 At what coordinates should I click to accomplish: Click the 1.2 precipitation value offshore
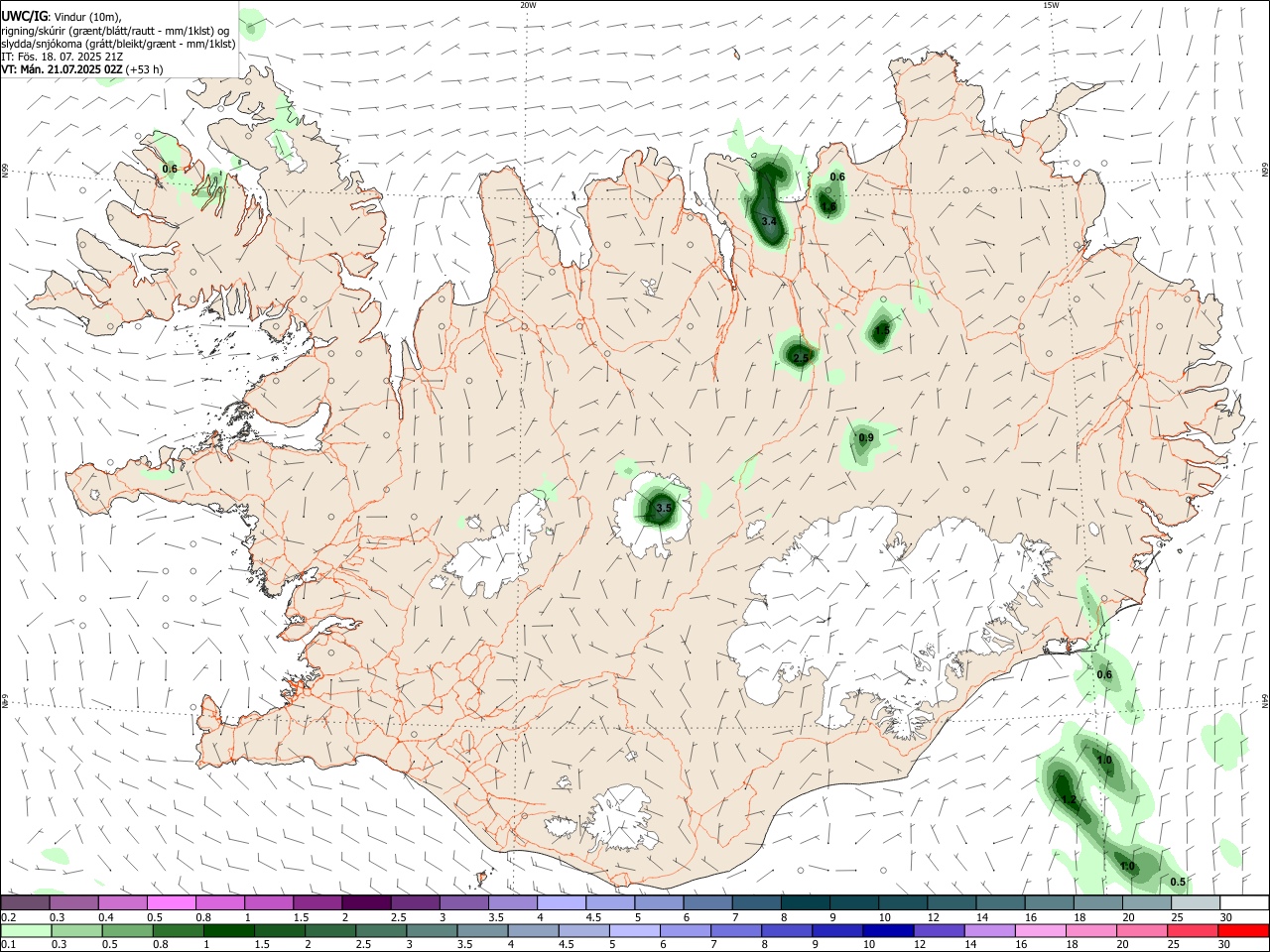point(1069,799)
